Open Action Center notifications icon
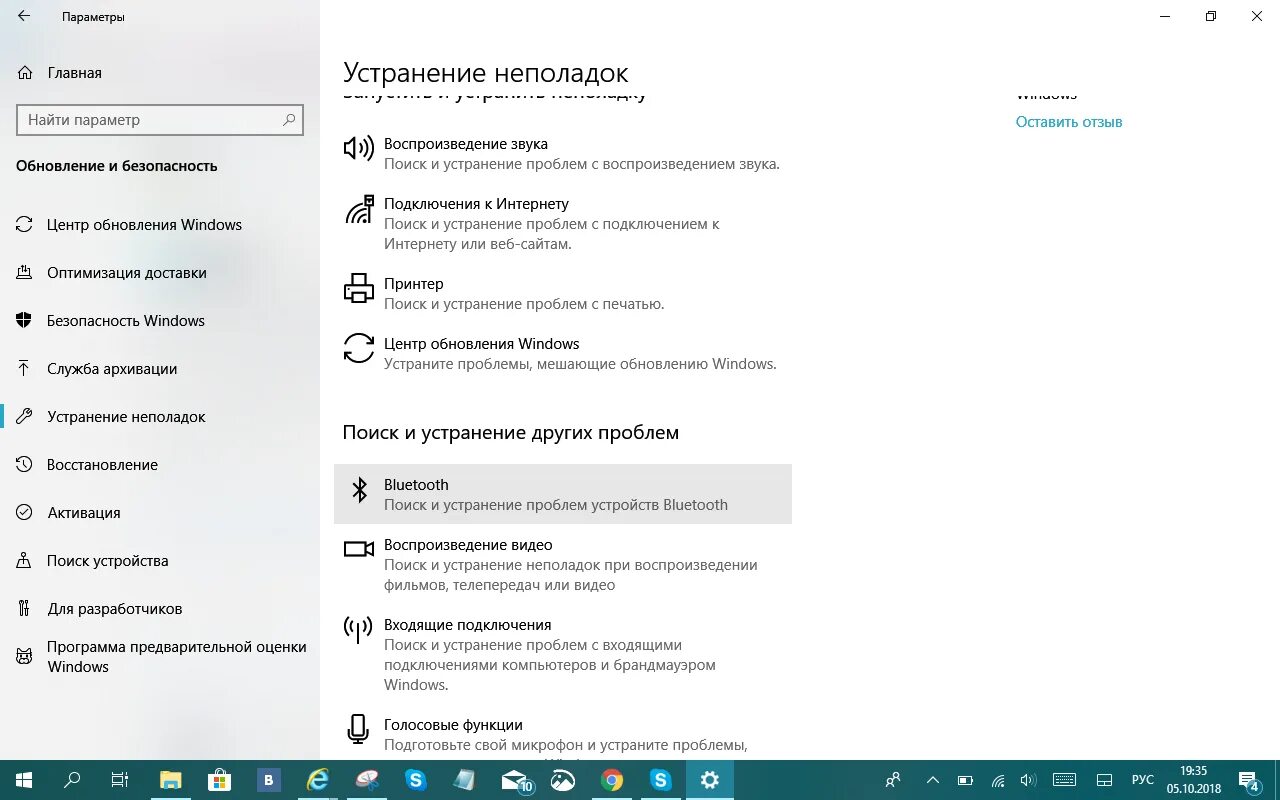 tap(1250, 780)
